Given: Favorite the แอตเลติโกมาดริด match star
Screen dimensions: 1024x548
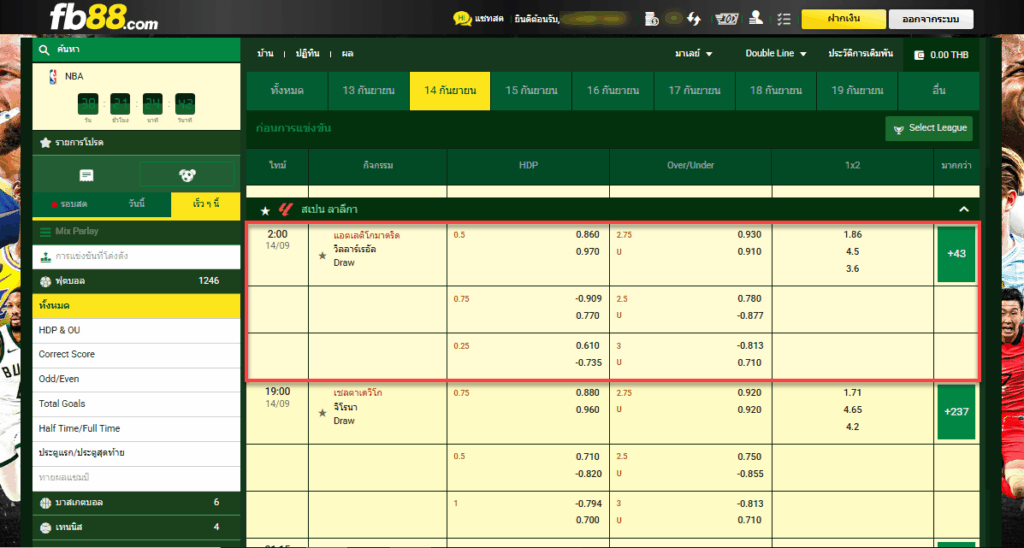Looking at the screenshot, I should pos(322,256).
